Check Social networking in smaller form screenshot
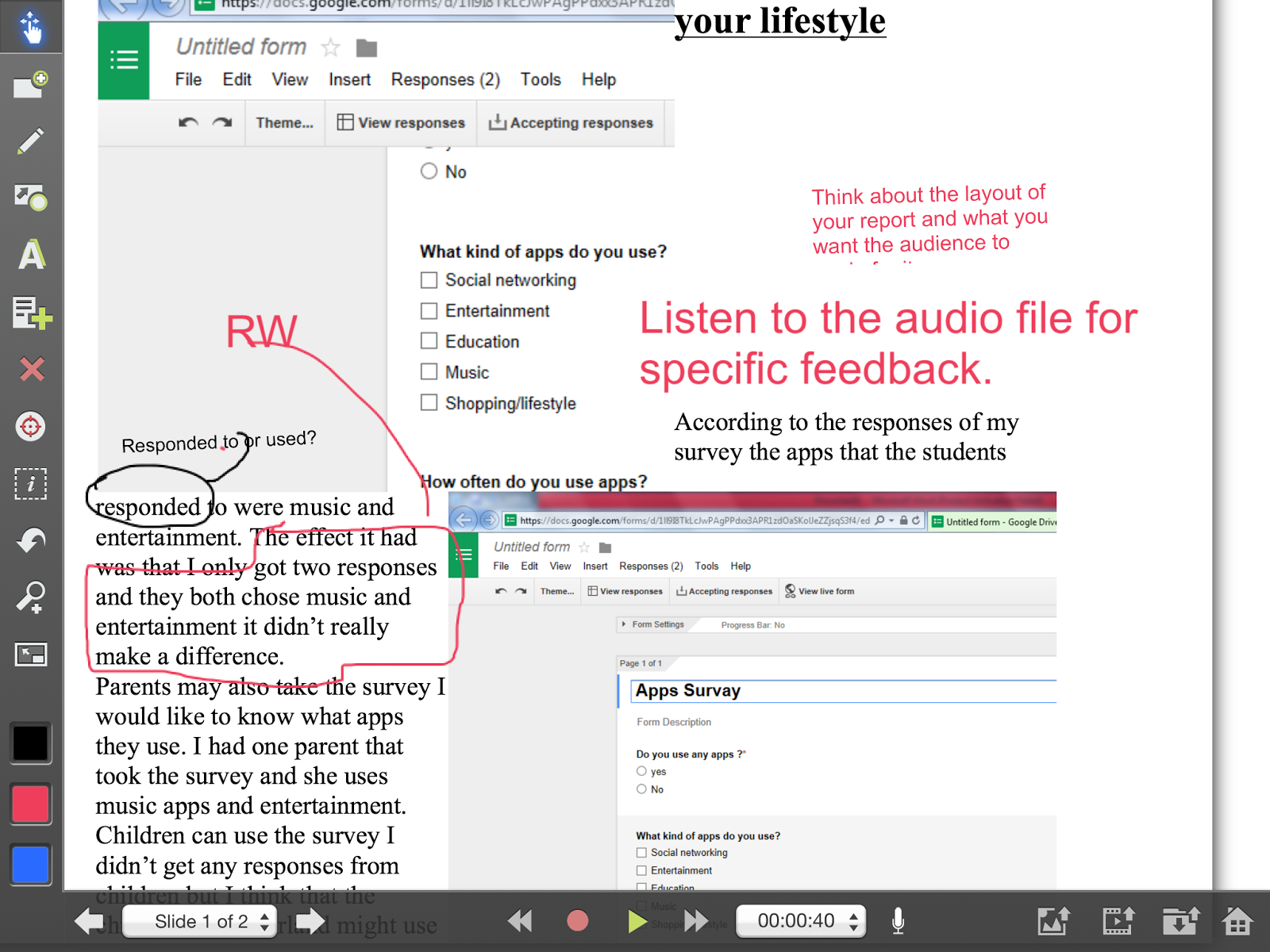The image size is (1270, 952). tap(641, 853)
